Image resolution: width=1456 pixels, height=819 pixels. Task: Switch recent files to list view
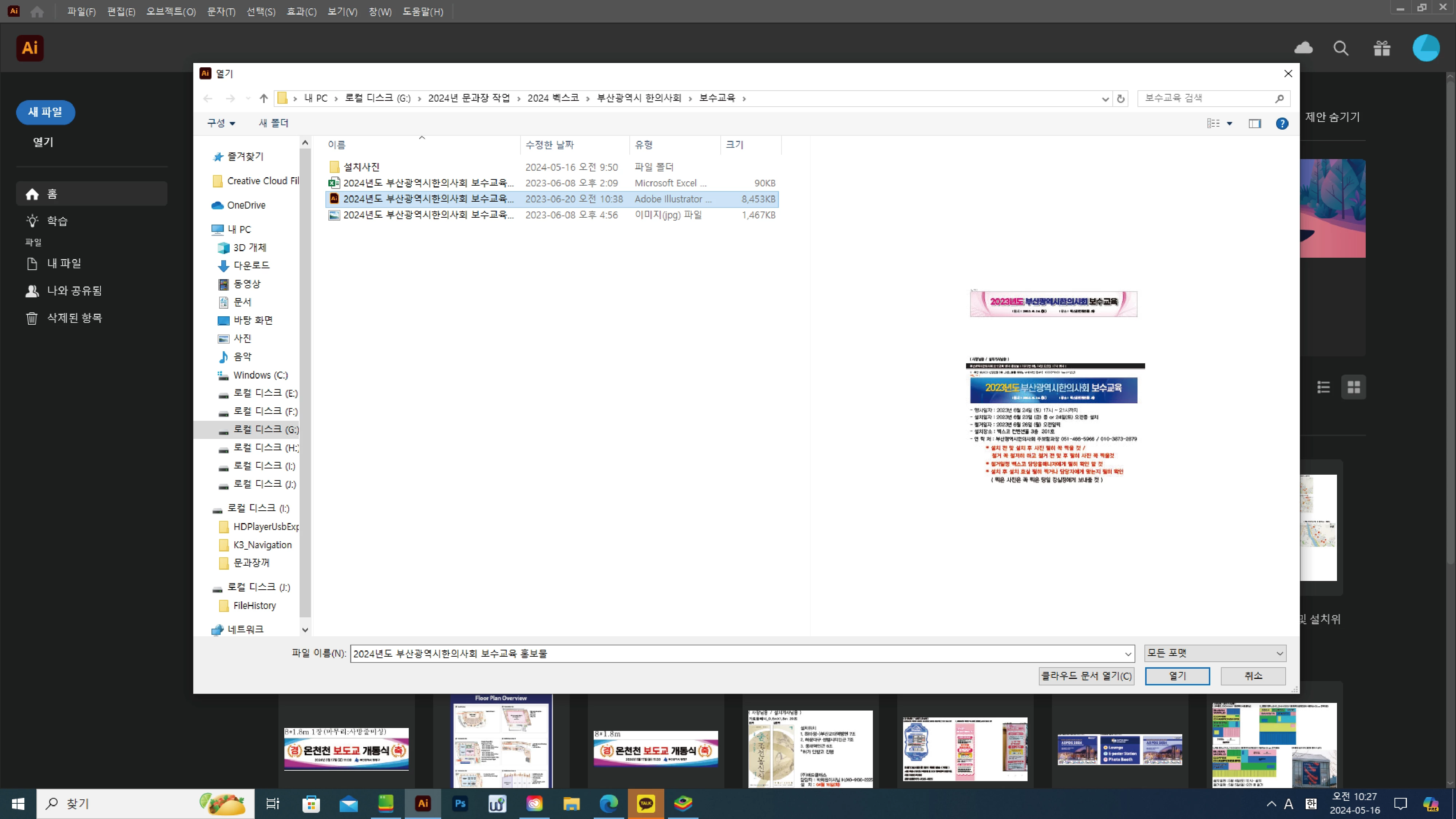coord(1323,387)
